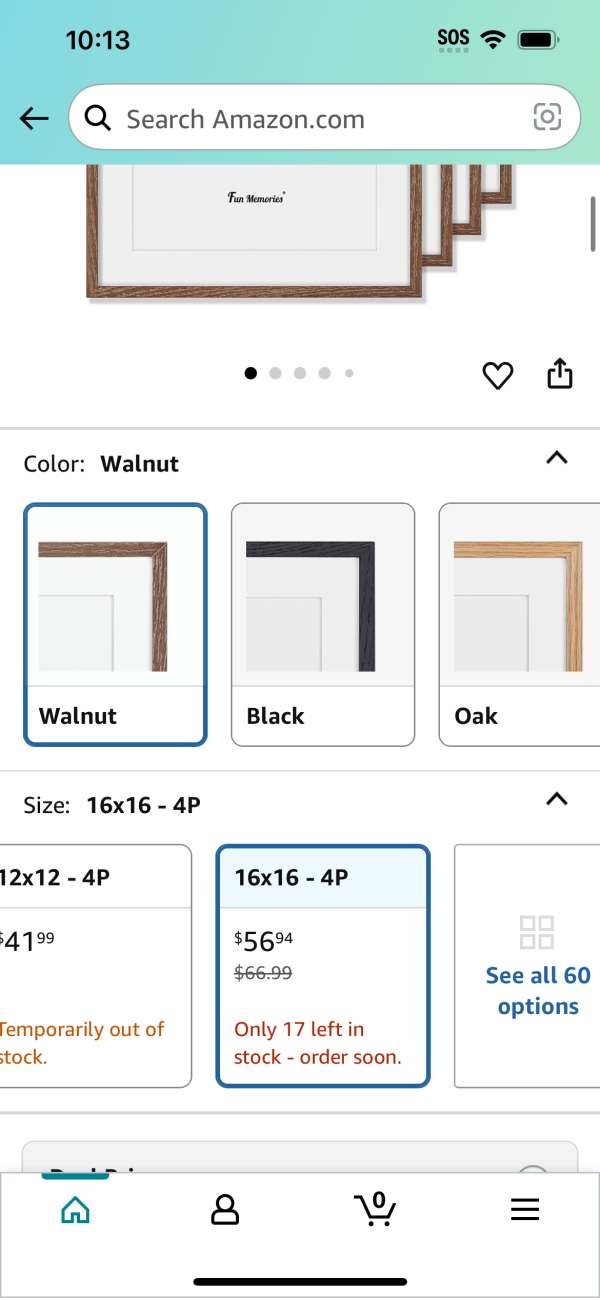Image resolution: width=600 pixels, height=1298 pixels.
Task: Tap the back arrow icon
Action: tap(34, 119)
